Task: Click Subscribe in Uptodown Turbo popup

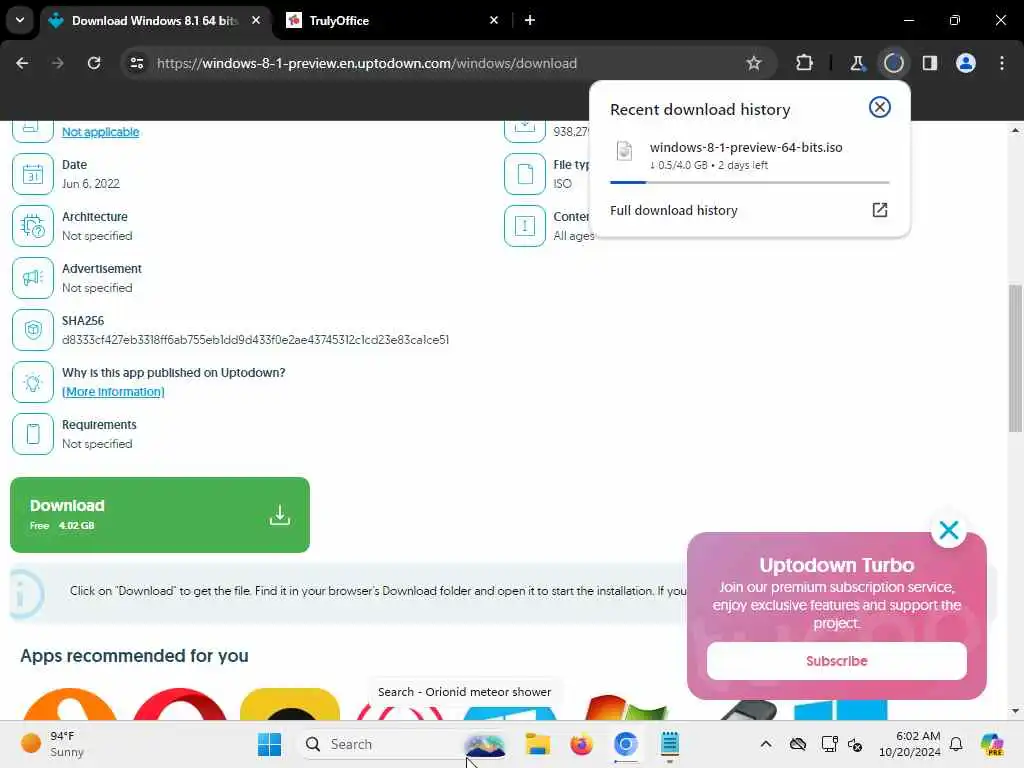Action: pos(837,661)
